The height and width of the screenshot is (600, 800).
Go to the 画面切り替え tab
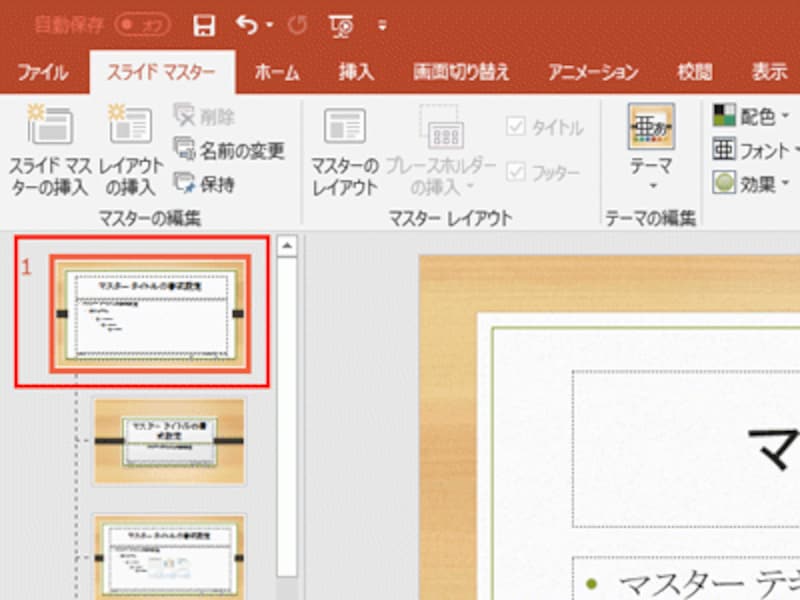(461, 72)
